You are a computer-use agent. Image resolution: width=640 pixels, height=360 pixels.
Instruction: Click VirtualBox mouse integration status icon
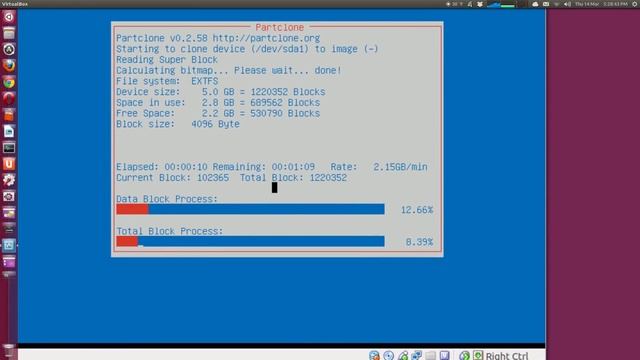(464, 356)
